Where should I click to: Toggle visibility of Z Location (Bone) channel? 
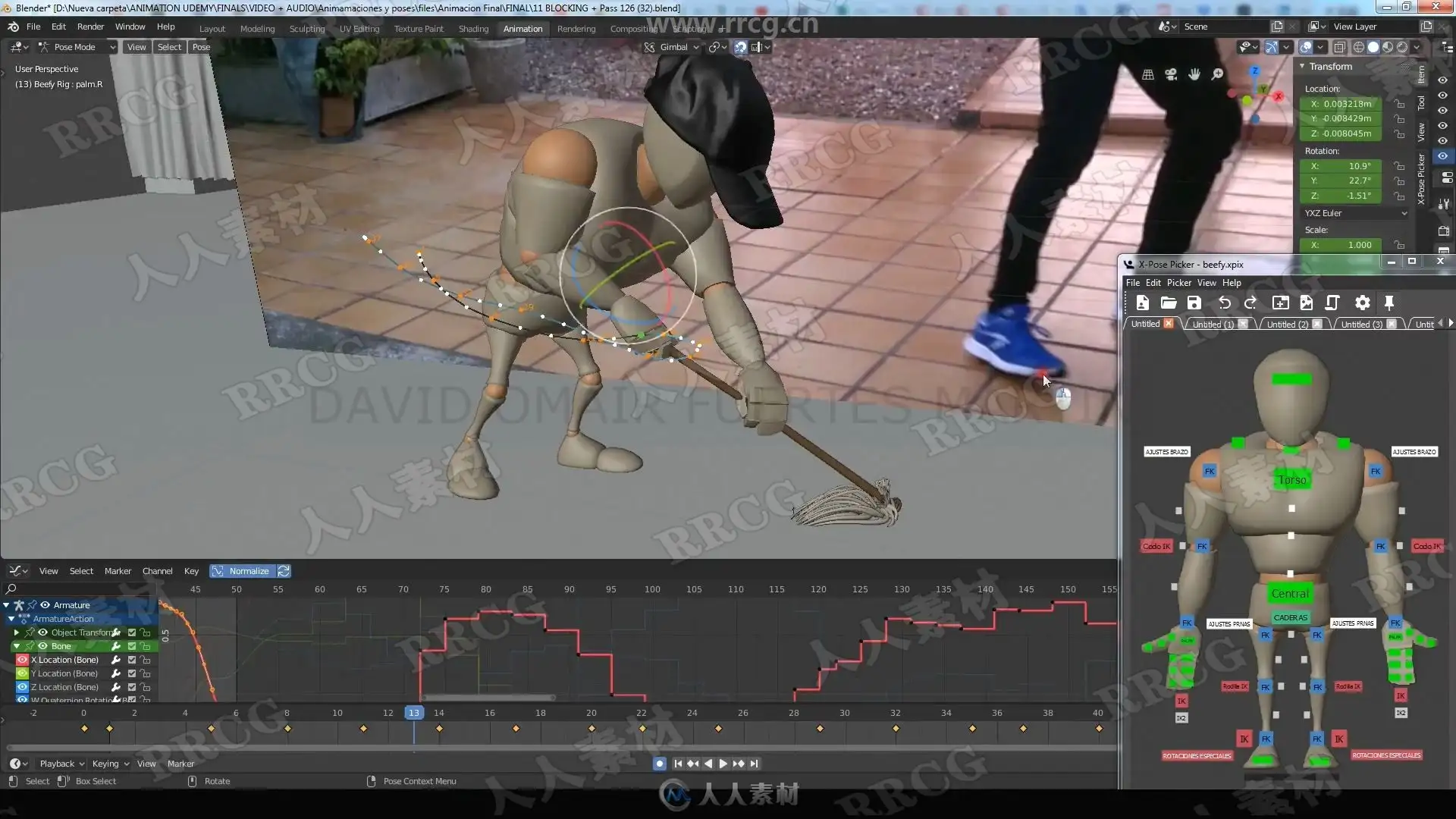coord(22,687)
